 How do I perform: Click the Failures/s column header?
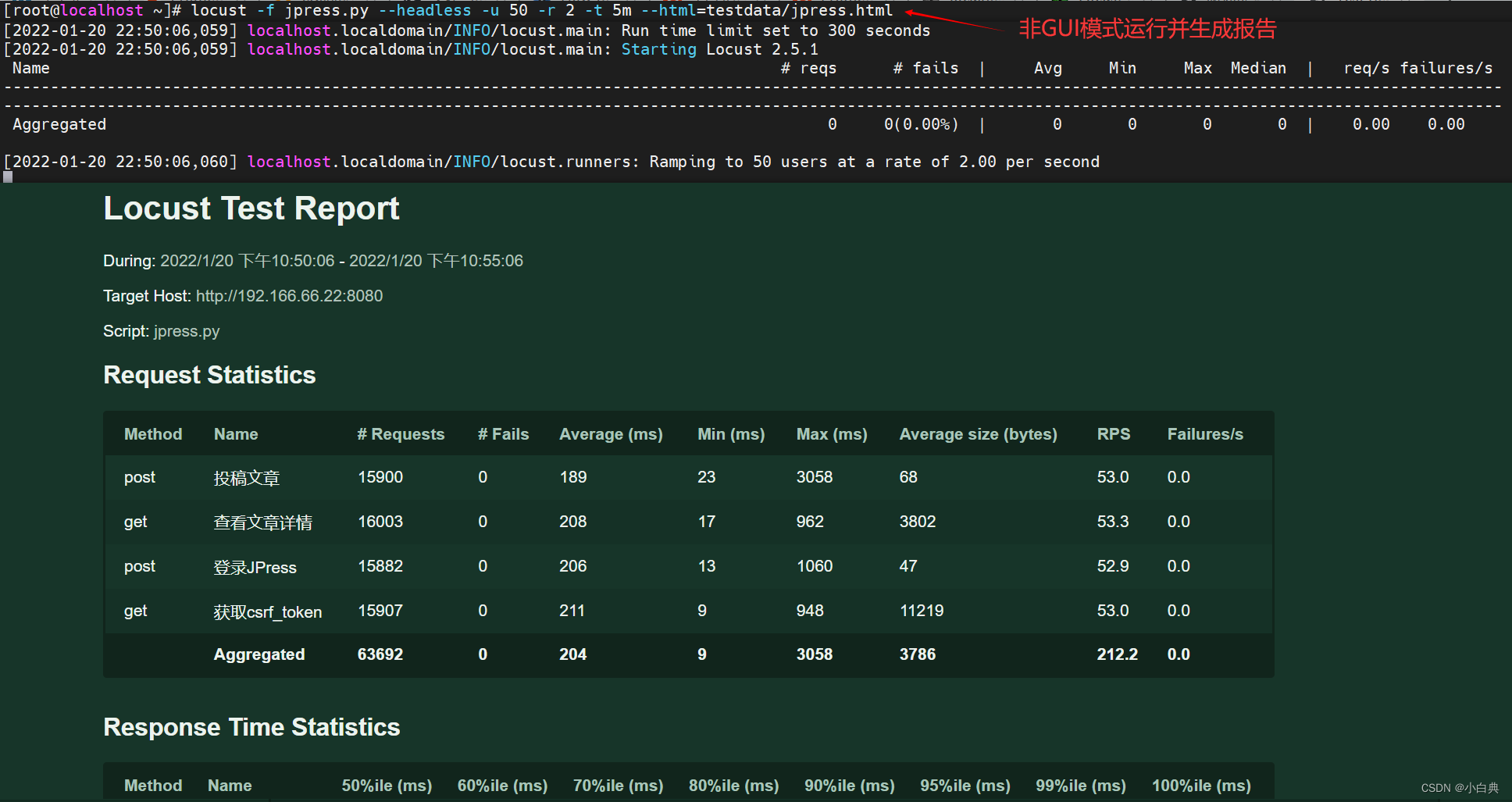click(x=1205, y=434)
